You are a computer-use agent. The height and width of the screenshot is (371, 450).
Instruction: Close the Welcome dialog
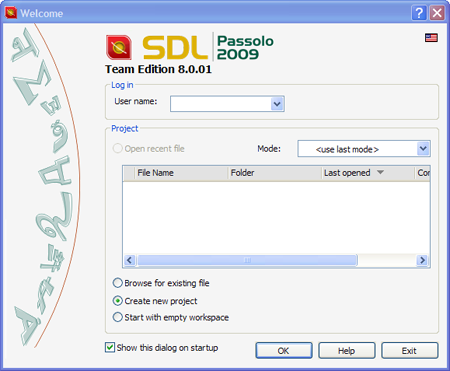437,13
